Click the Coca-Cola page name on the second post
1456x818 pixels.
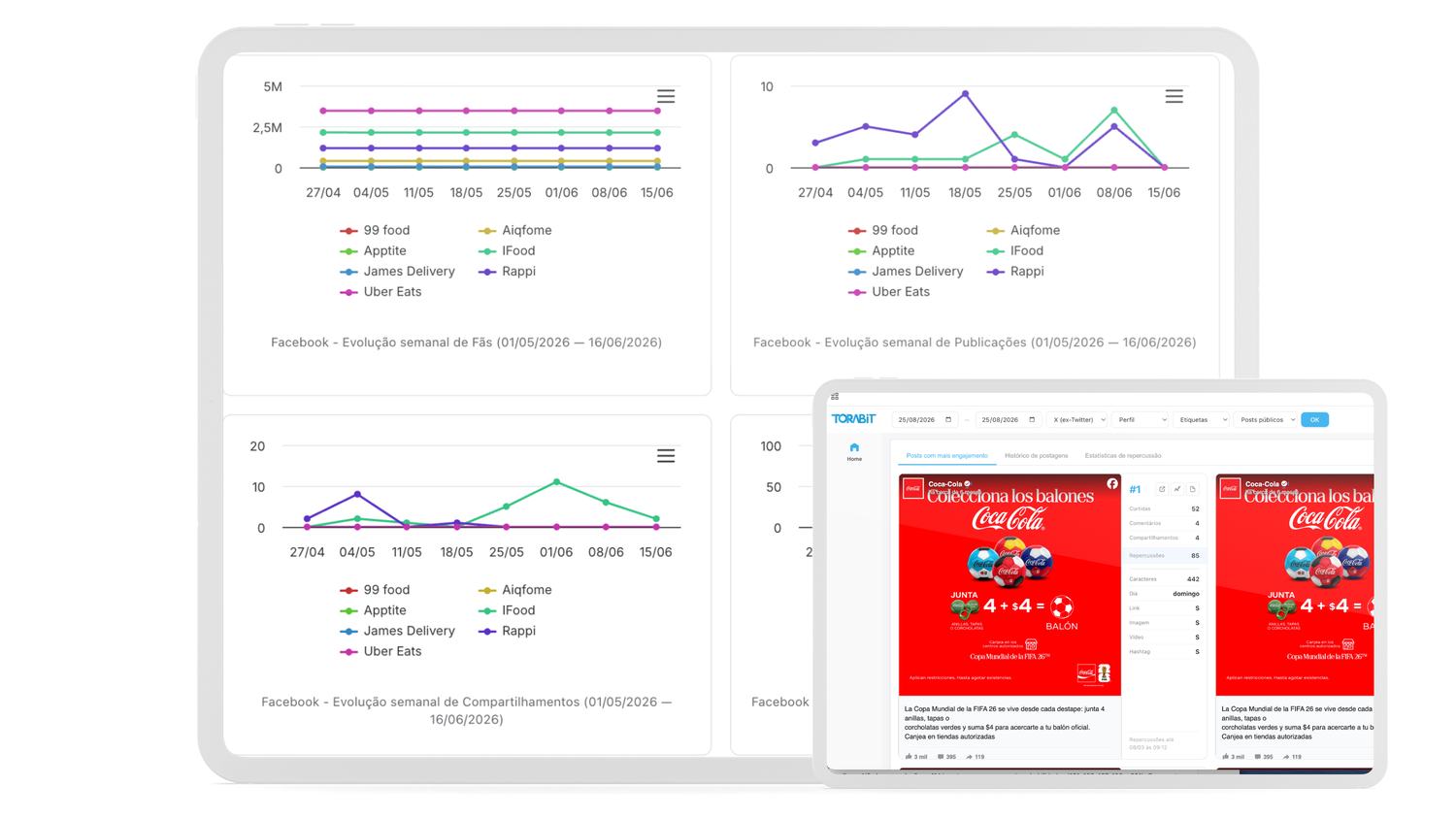coord(1262,483)
